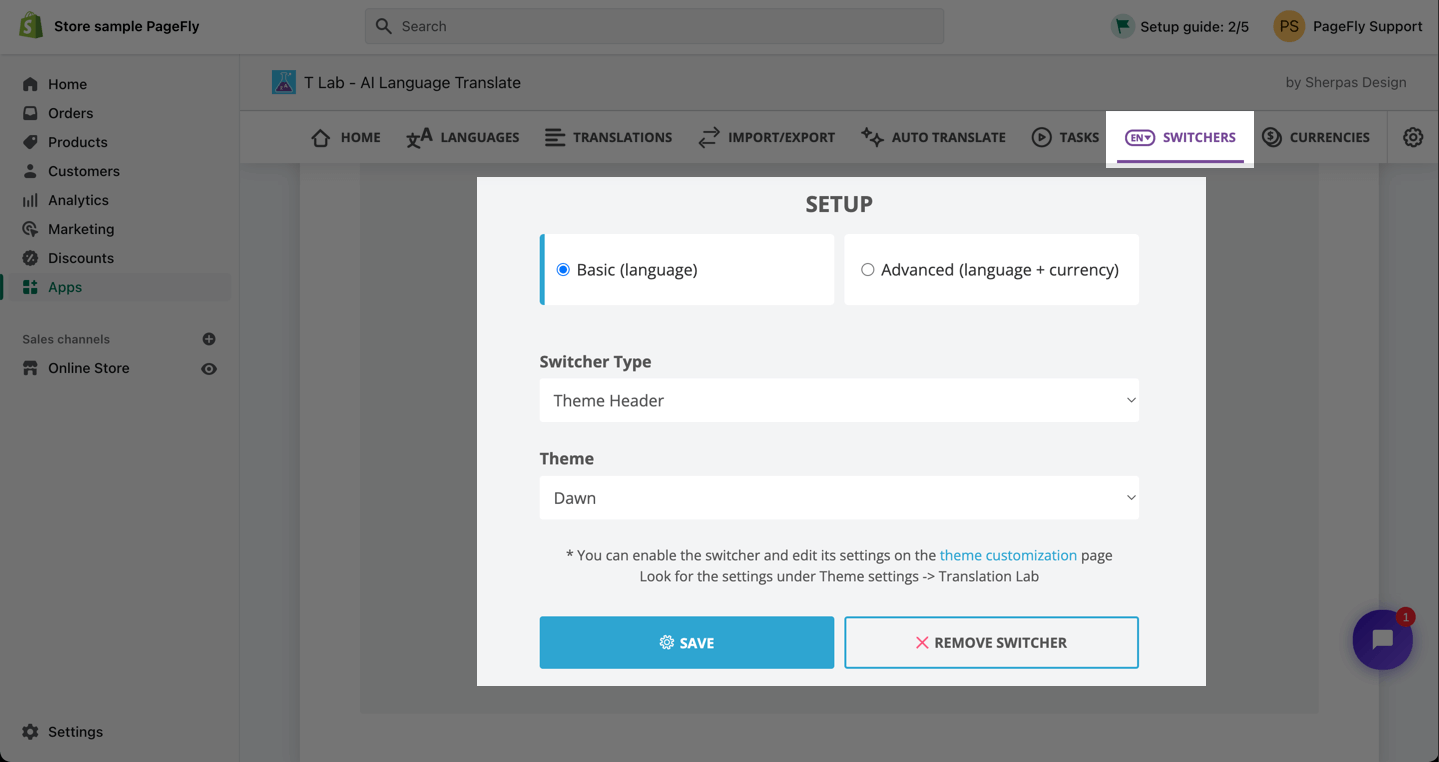
Task: Open the PS account avatar
Action: [x=1289, y=26]
